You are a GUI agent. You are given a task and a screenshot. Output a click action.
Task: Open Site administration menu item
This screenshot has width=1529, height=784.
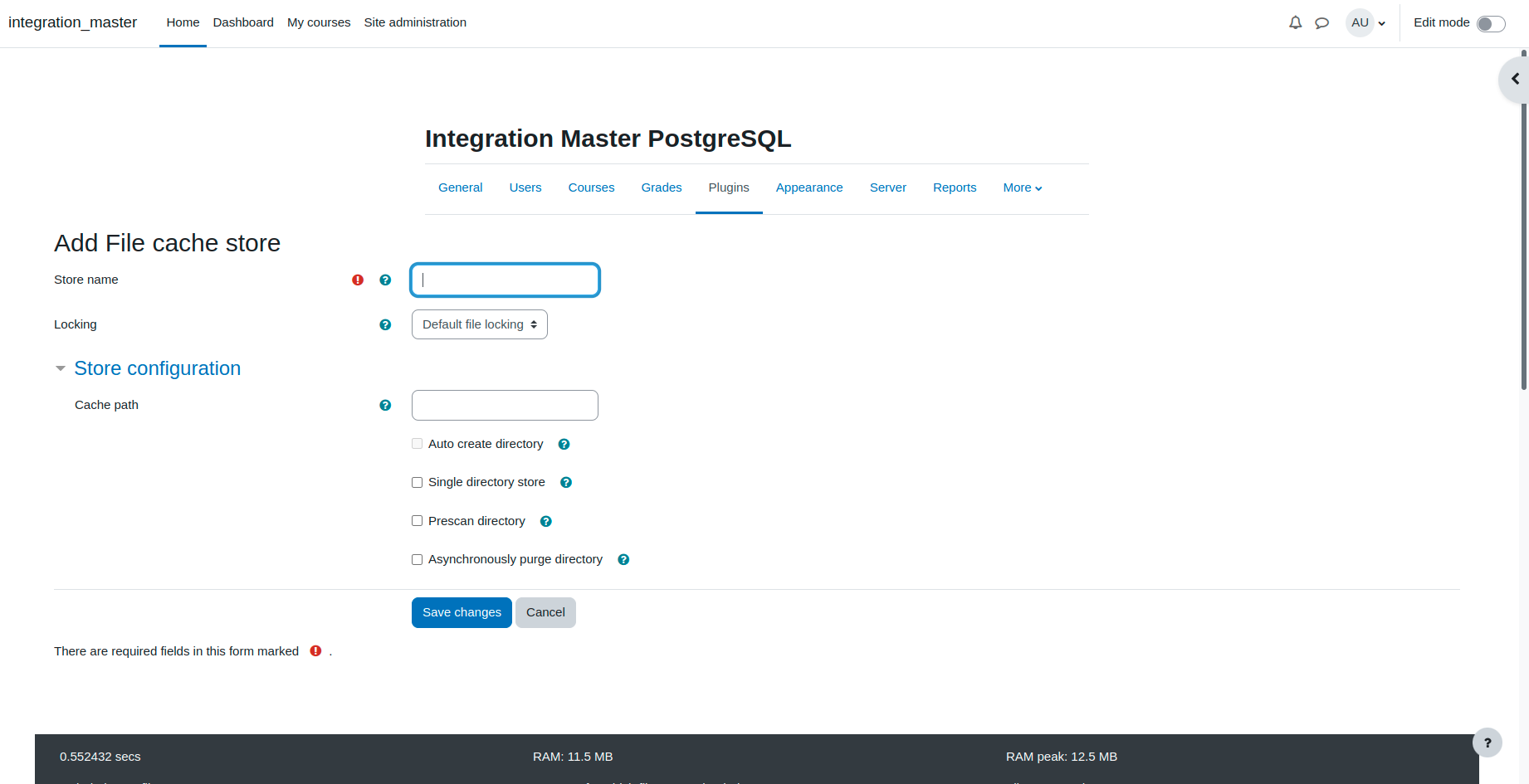tap(415, 22)
